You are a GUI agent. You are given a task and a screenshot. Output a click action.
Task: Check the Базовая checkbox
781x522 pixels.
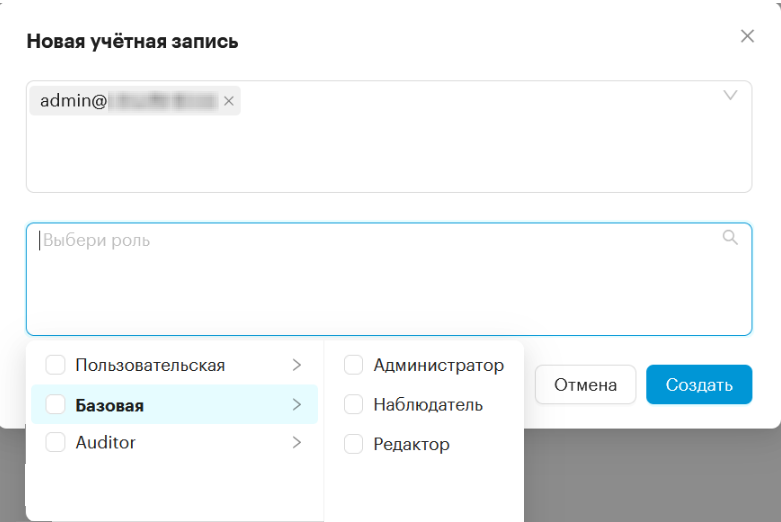pos(55,404)
